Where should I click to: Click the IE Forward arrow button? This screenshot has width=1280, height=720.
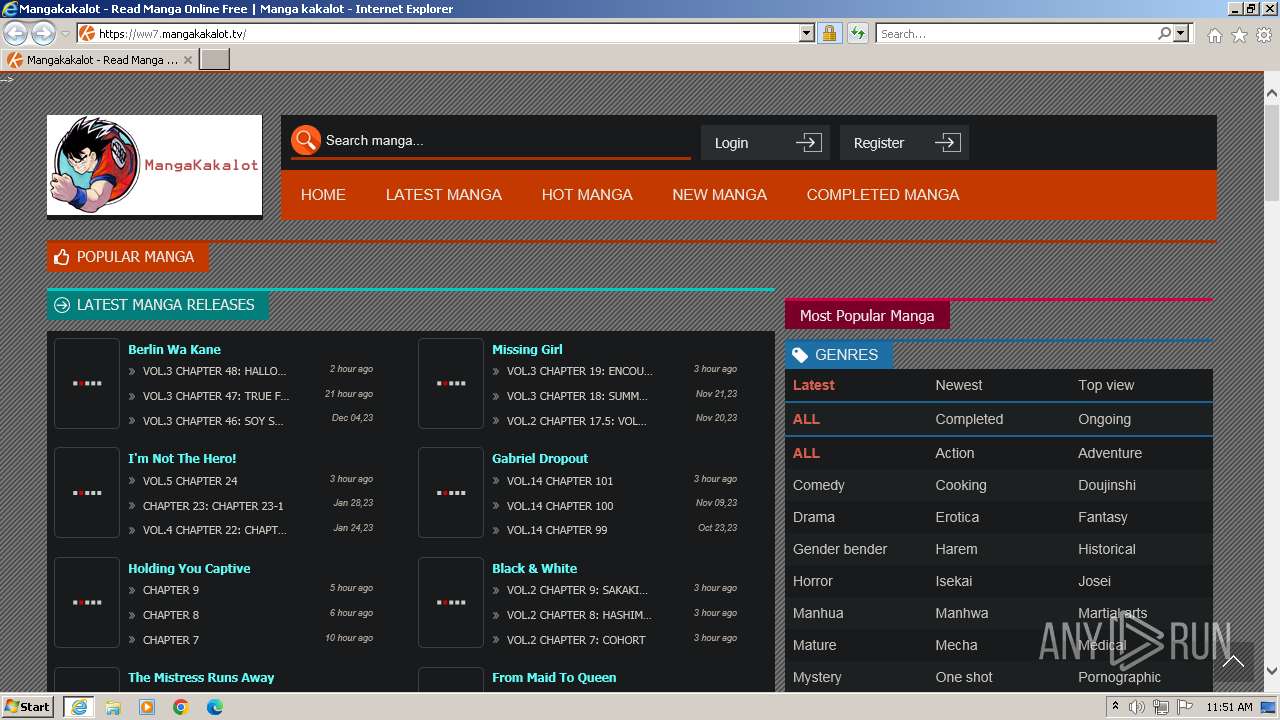point(43,33)
